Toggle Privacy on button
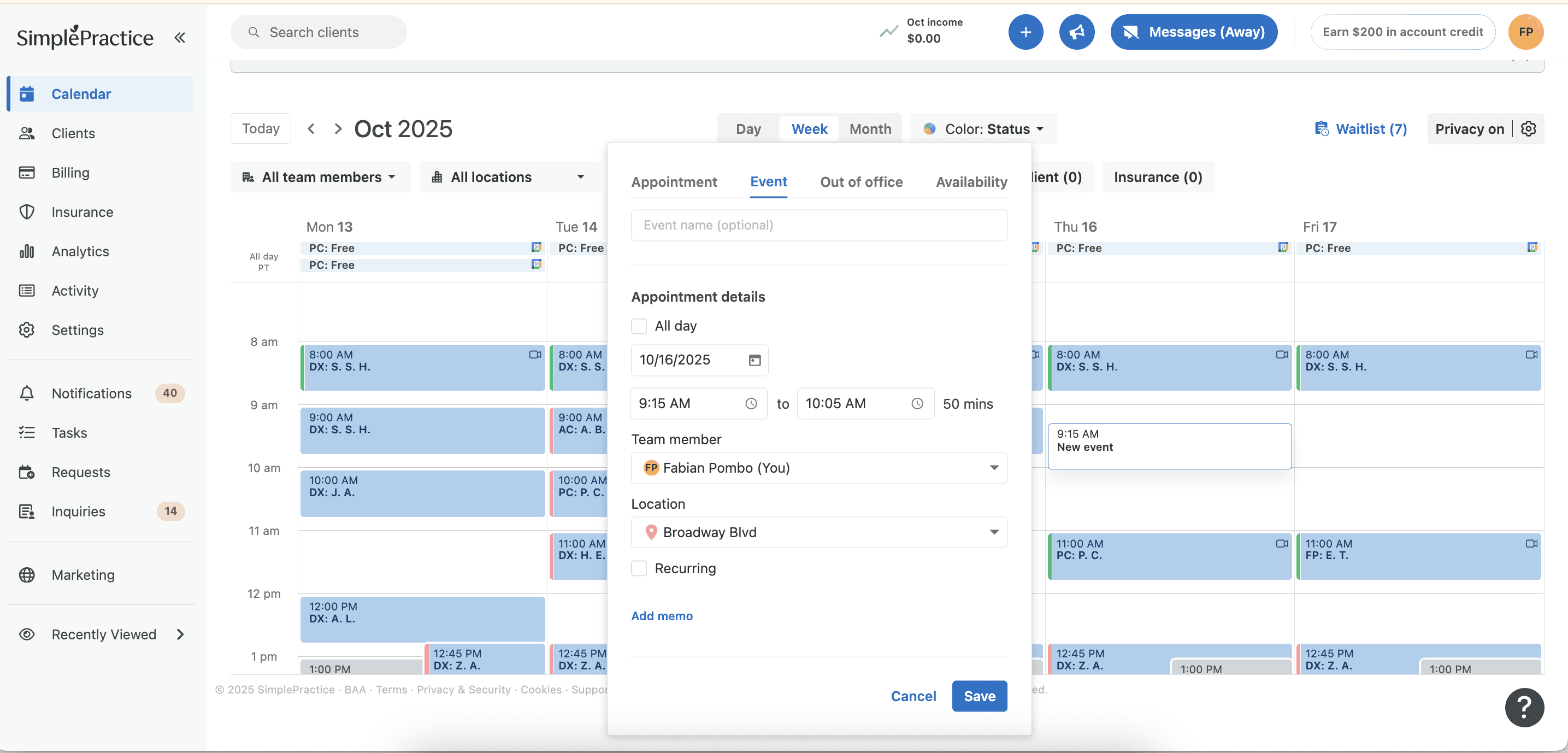Viewport: 1568px width, 753px height. click(1469, 129)
